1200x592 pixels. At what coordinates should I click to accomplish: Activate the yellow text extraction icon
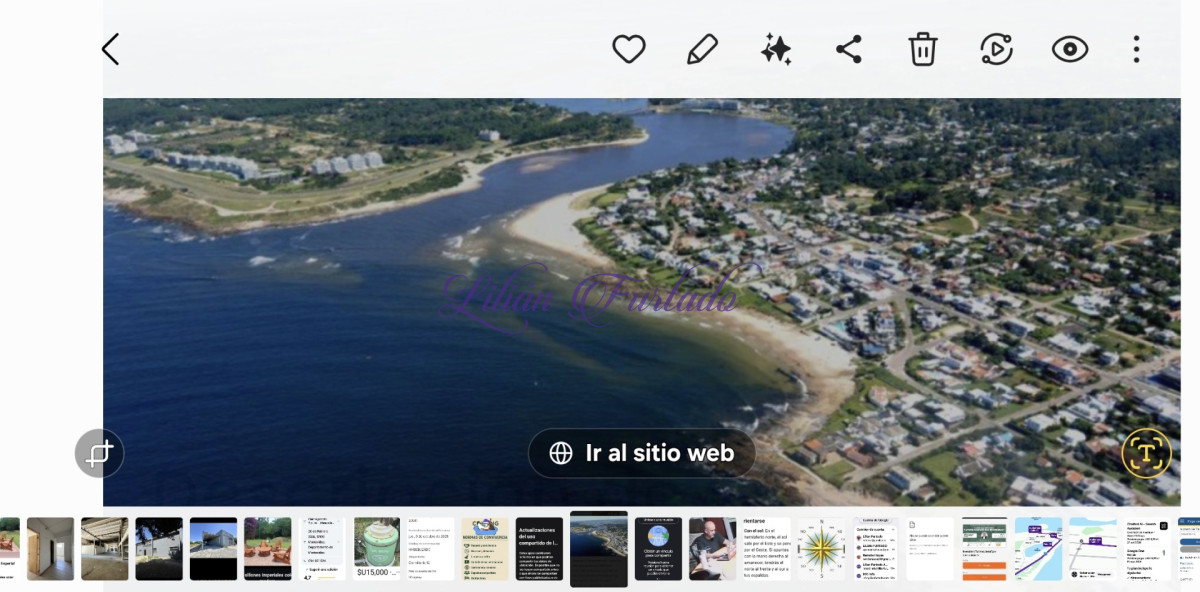[x=1146, y=454]
